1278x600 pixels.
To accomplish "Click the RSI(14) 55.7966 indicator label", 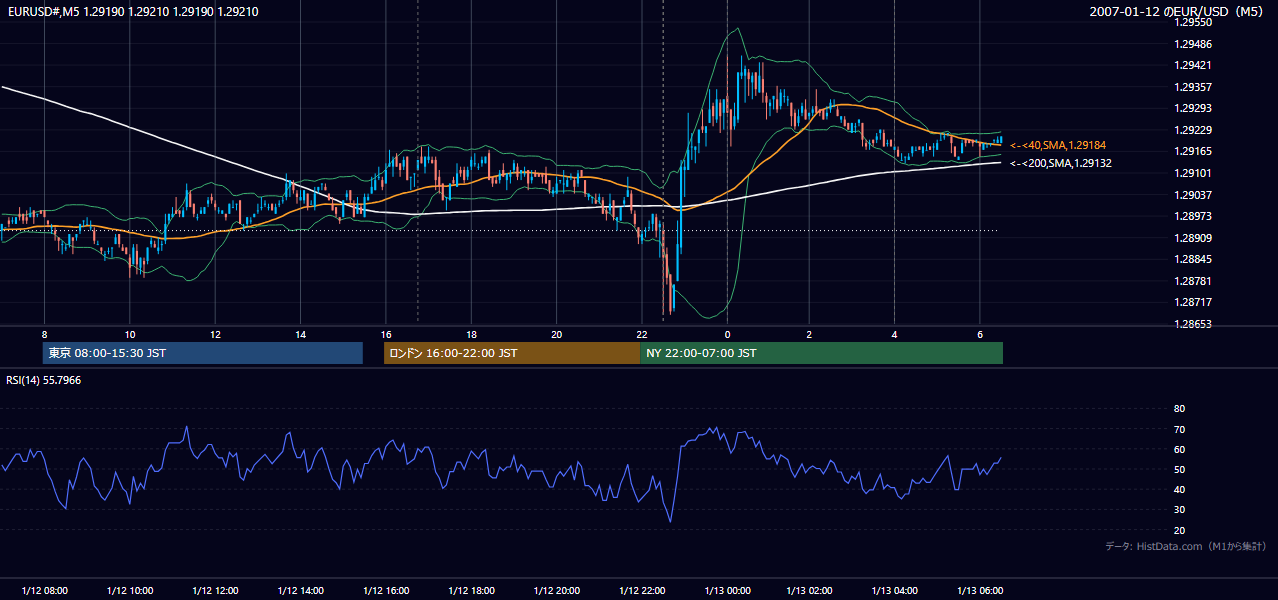I will pos(44,380).
